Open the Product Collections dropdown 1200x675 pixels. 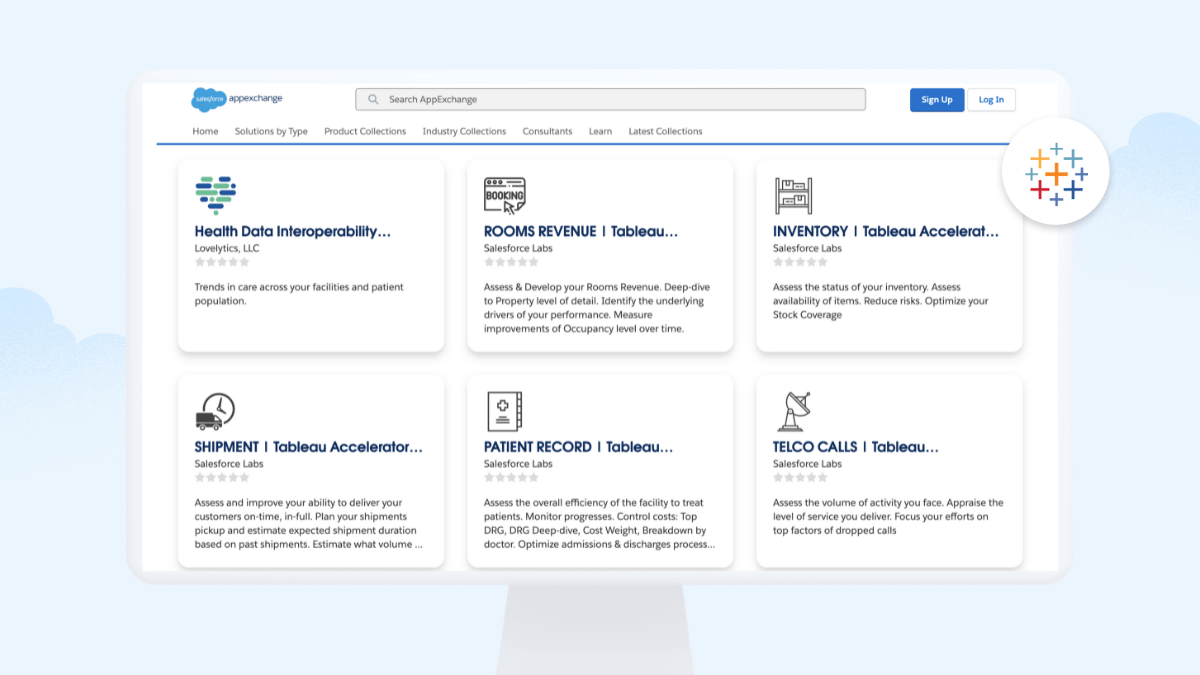(x=365, y=131)
